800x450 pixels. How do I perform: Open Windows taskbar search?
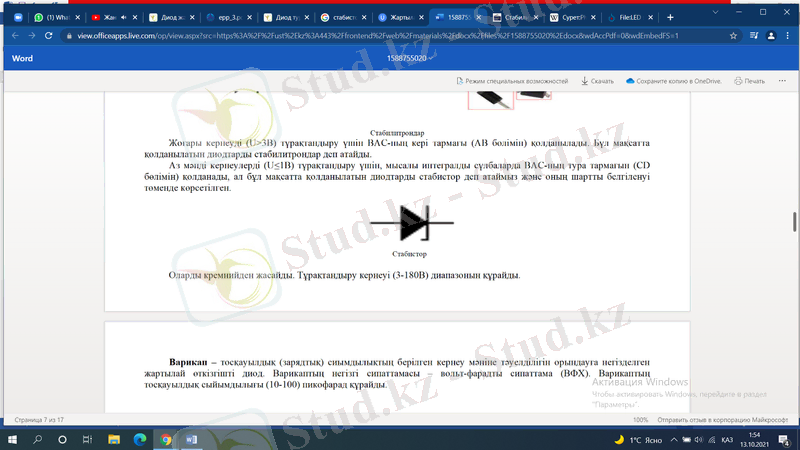coord(37,439)
